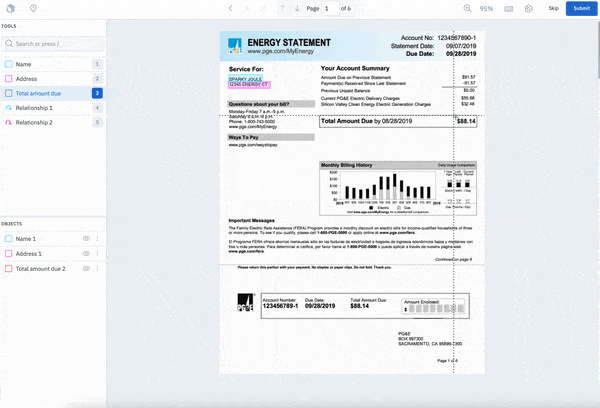Select the Name 1 object

53,239
